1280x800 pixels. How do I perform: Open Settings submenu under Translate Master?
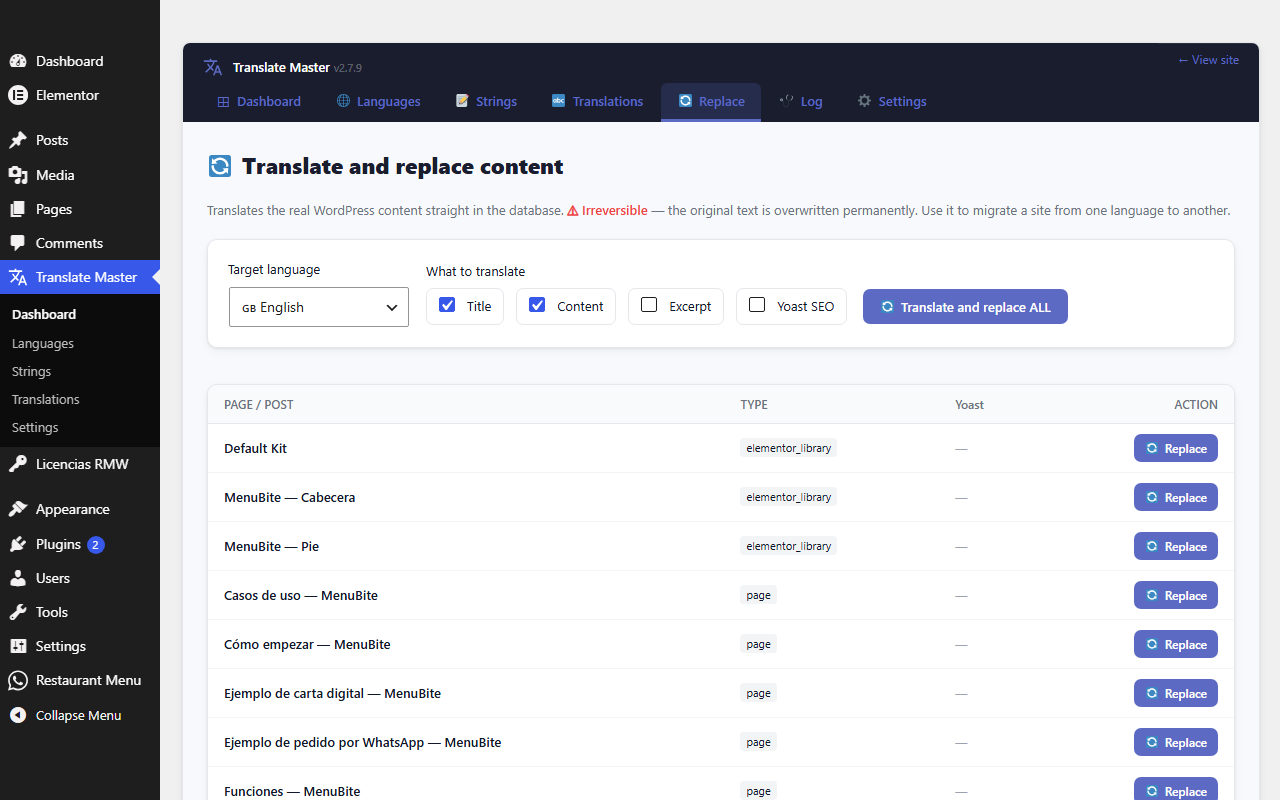point(35,427)
